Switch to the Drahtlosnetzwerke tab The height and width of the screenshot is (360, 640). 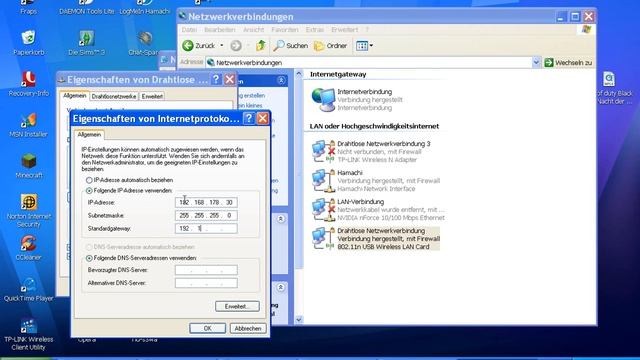coord(114,96)
